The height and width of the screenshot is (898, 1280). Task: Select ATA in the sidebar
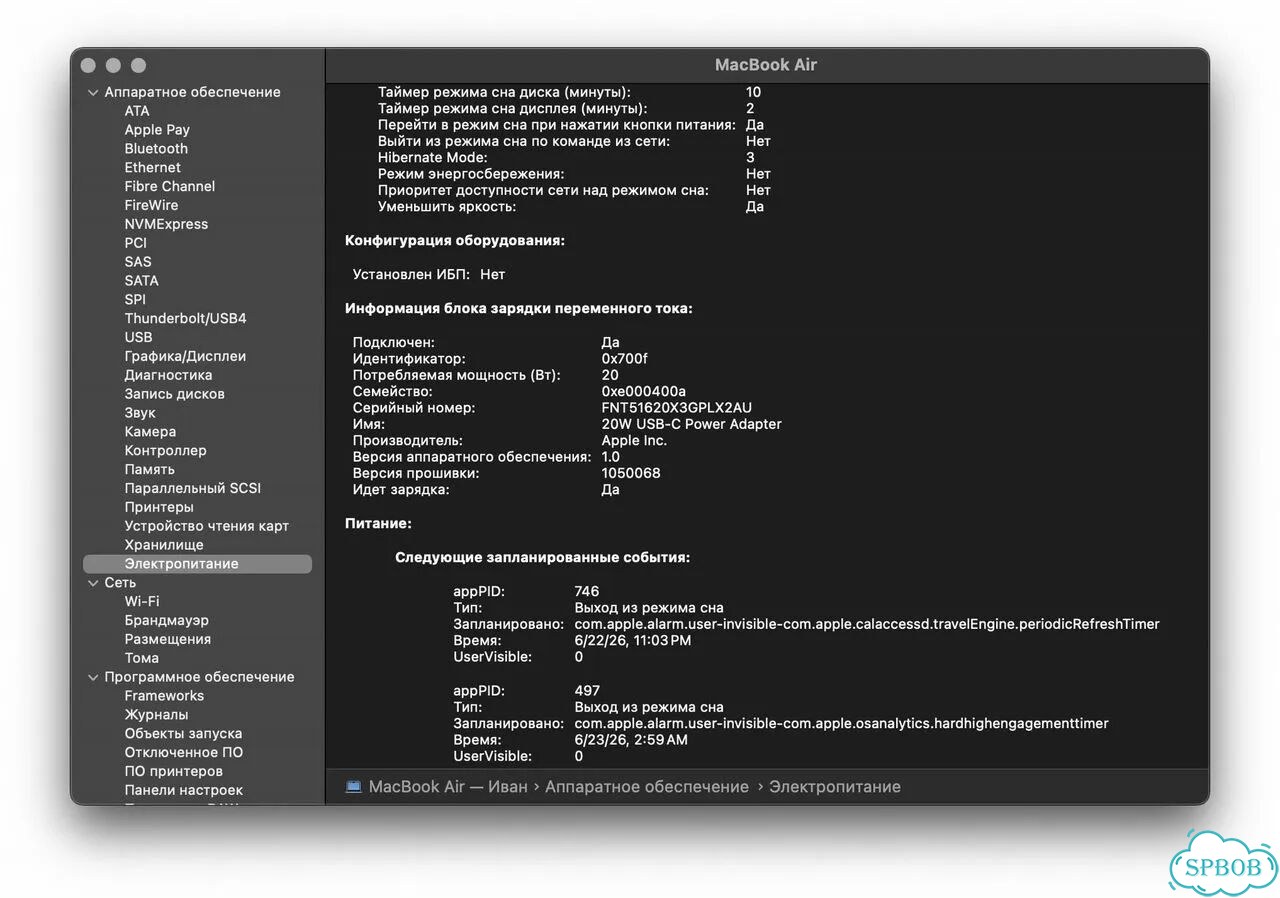(137, 111)
